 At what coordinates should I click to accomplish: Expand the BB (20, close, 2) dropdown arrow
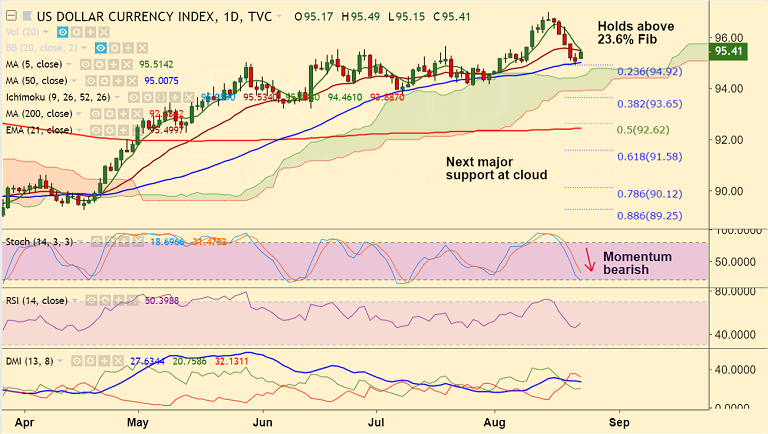(84, 48)
